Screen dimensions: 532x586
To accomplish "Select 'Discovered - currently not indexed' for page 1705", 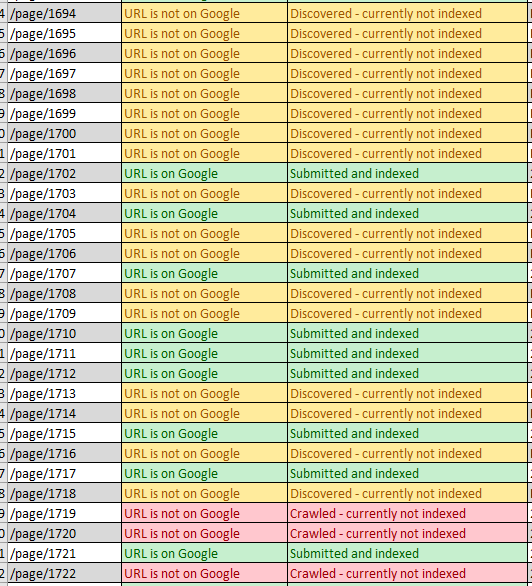I will pyautogui.click(x=386, y=234).
